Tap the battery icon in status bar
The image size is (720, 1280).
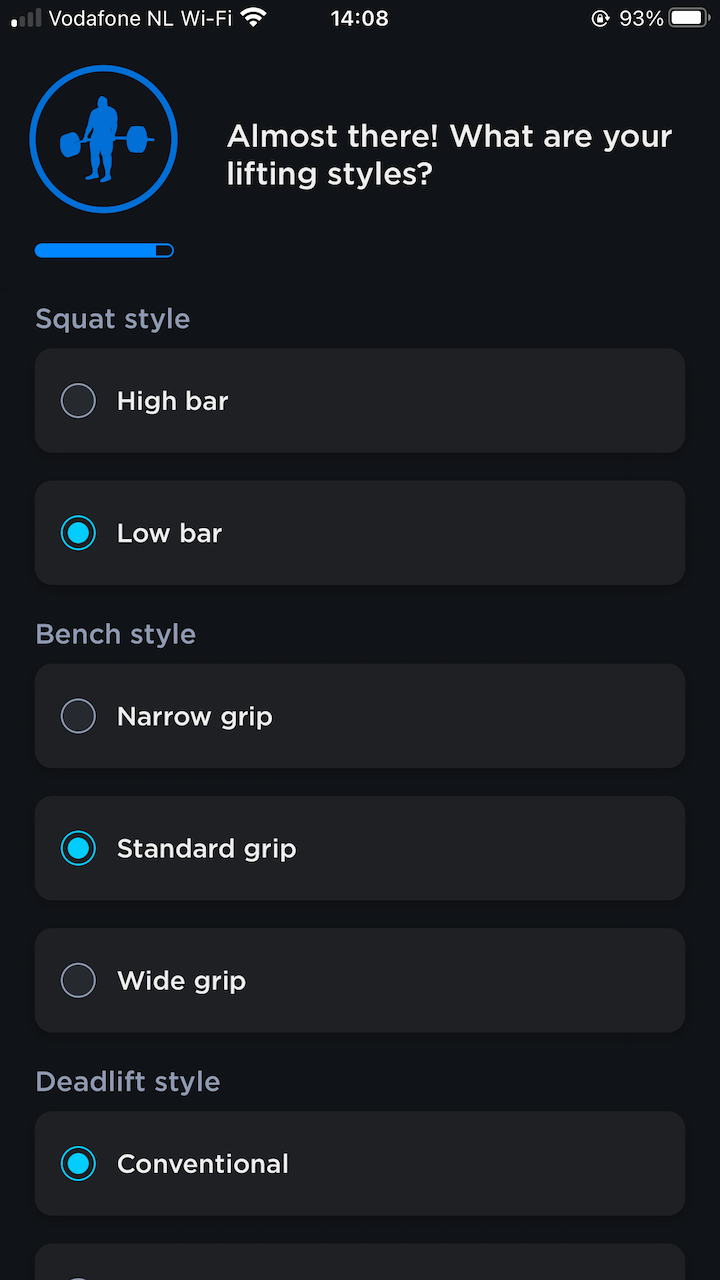pos(689,18)
